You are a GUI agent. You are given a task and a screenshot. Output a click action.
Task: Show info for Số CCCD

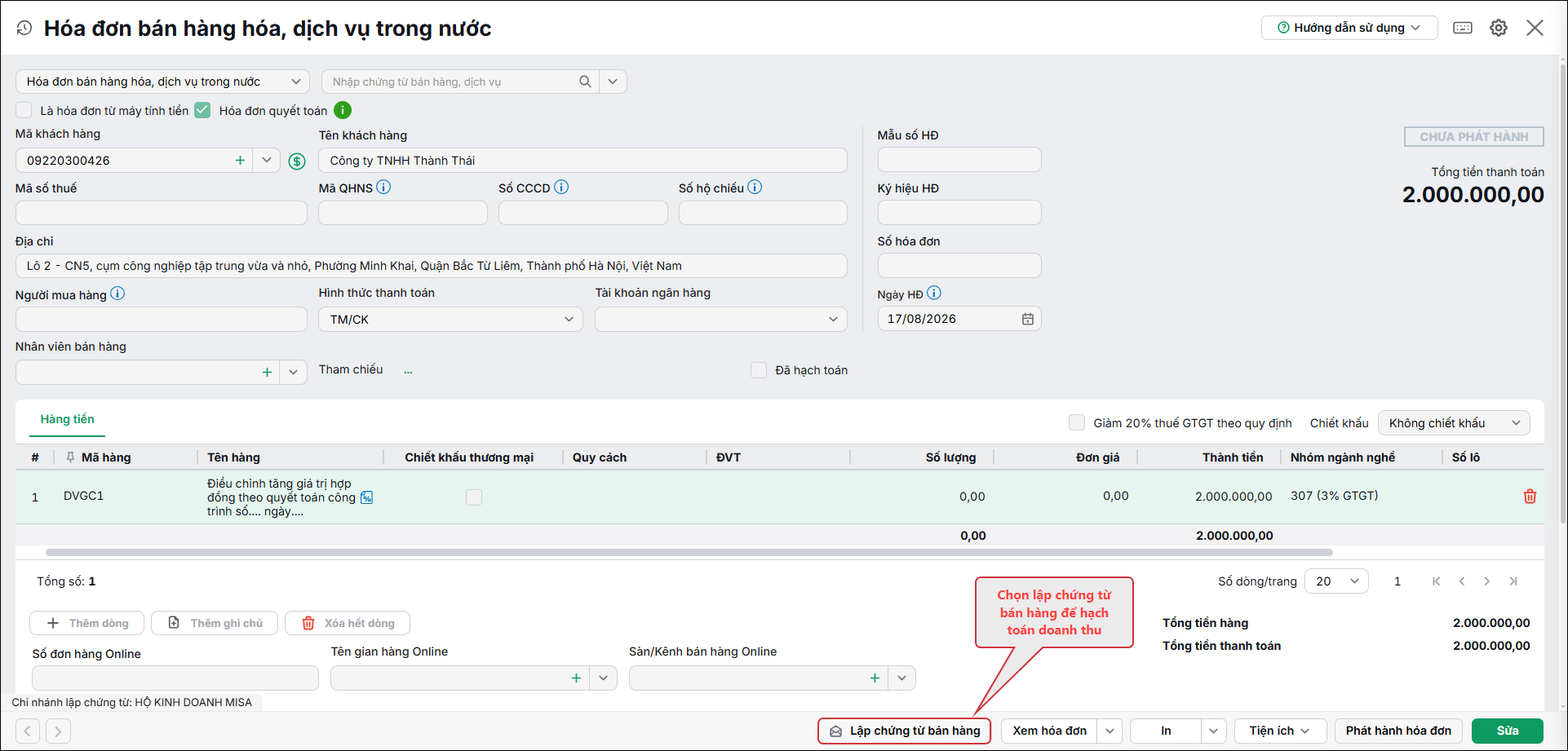click(561, 187)
